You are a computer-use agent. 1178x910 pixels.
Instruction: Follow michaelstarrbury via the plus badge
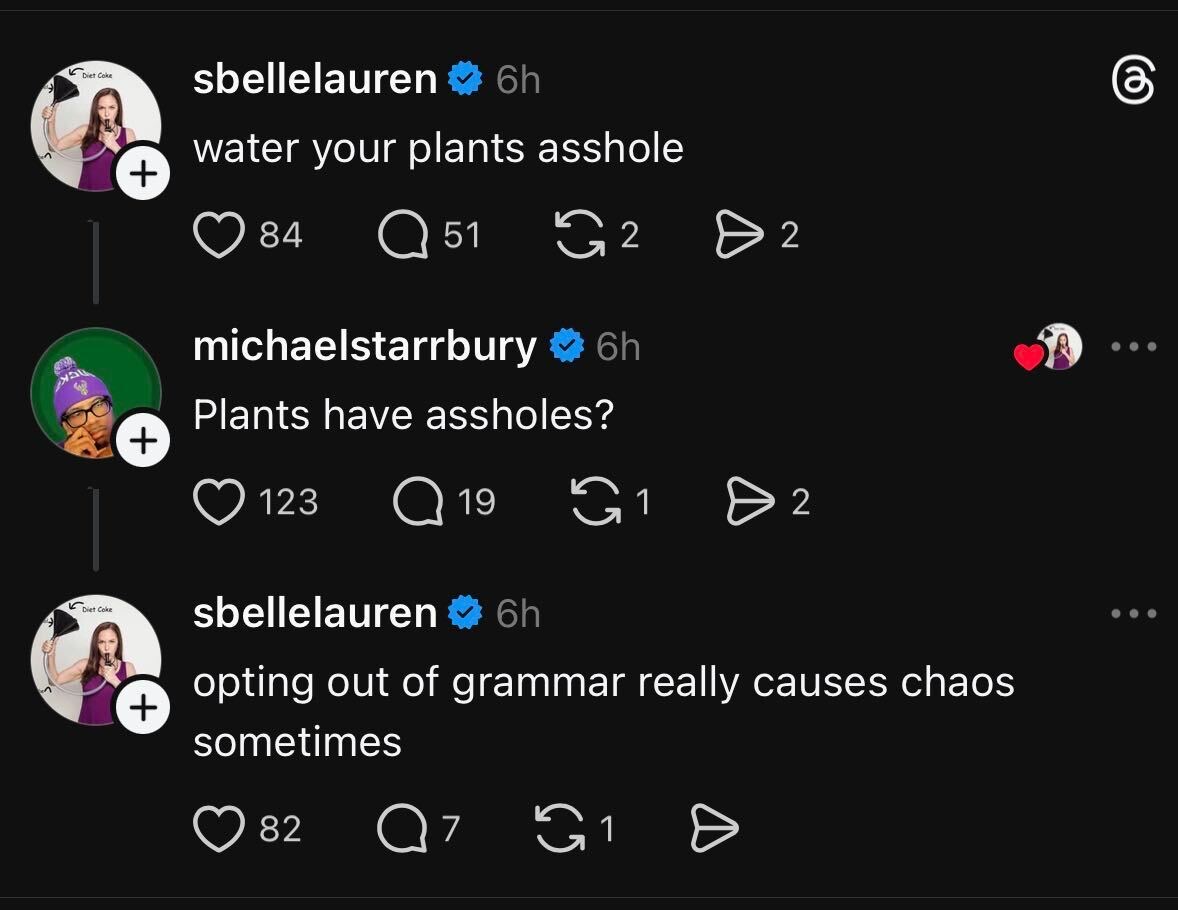[x=144, y=440]
